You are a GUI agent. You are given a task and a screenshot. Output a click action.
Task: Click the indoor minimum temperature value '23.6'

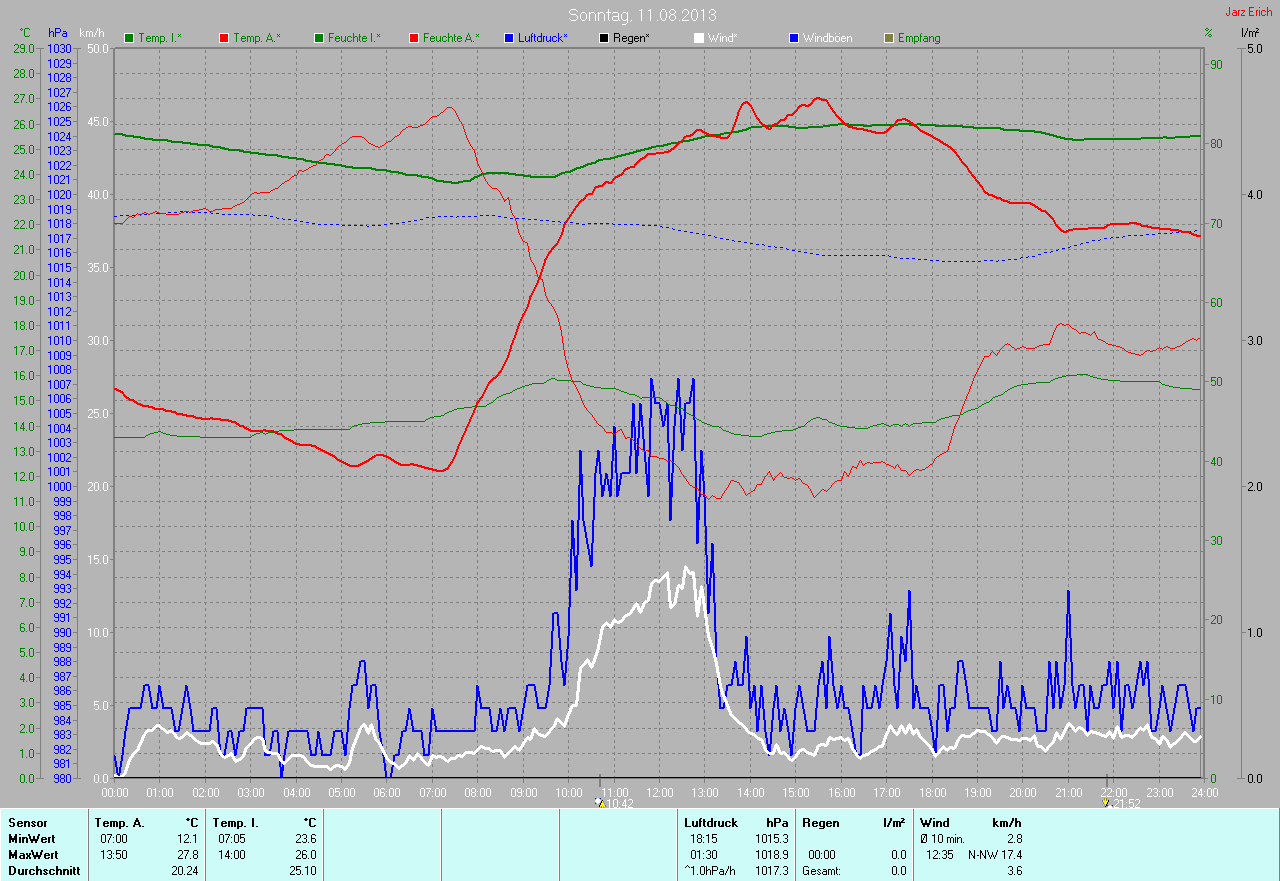pos(305,839)
